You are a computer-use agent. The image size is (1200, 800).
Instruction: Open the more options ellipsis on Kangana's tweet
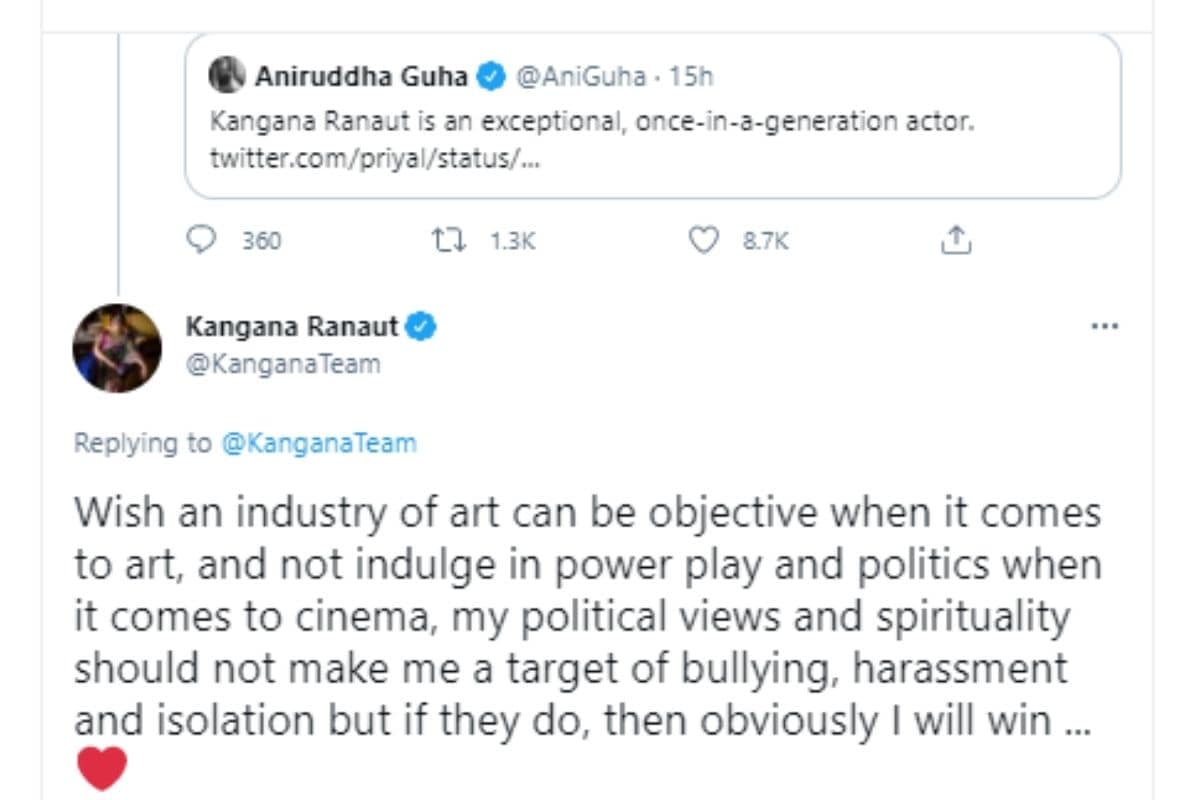tap(1104, 327)
